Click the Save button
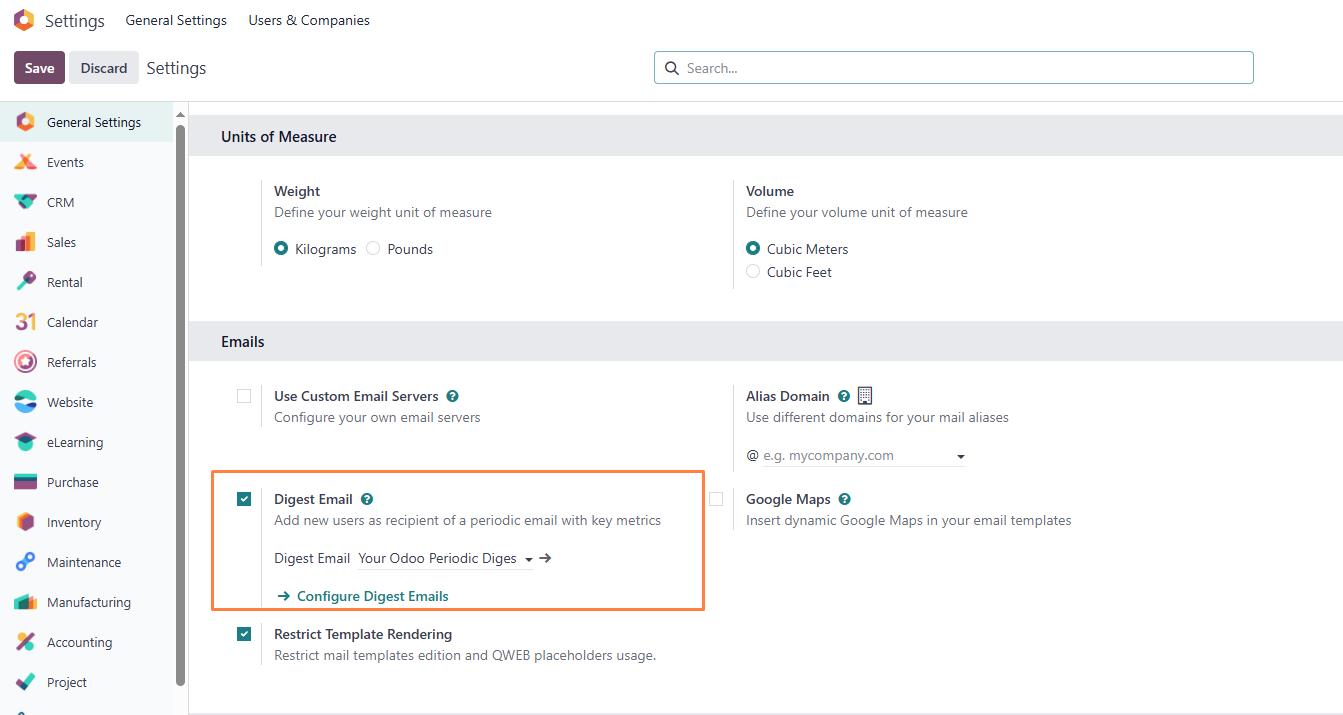Screen dimensions: 1343x715 pyautogui.click(x=39, y=68)
